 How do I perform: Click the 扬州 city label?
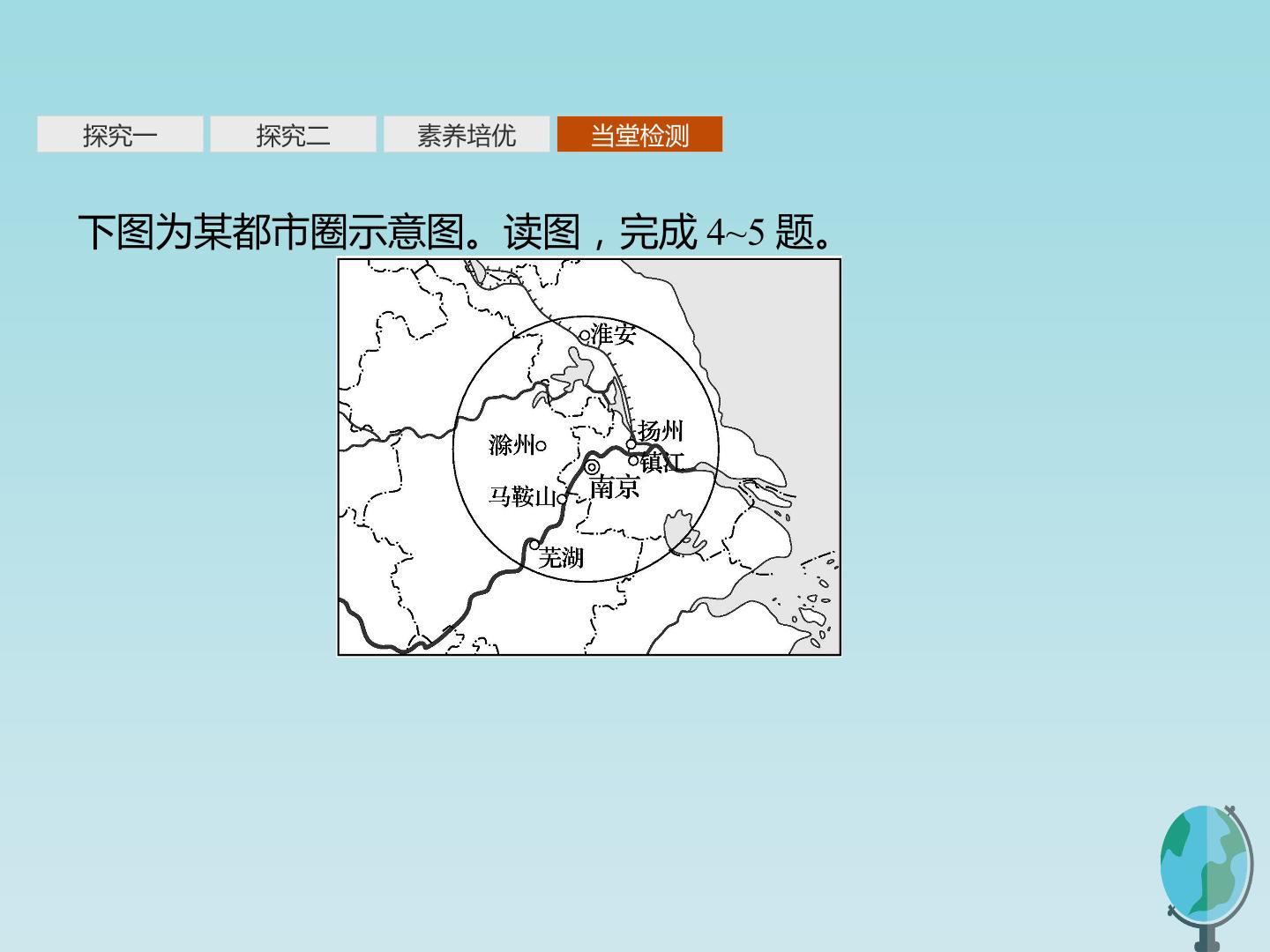[661, 431]
